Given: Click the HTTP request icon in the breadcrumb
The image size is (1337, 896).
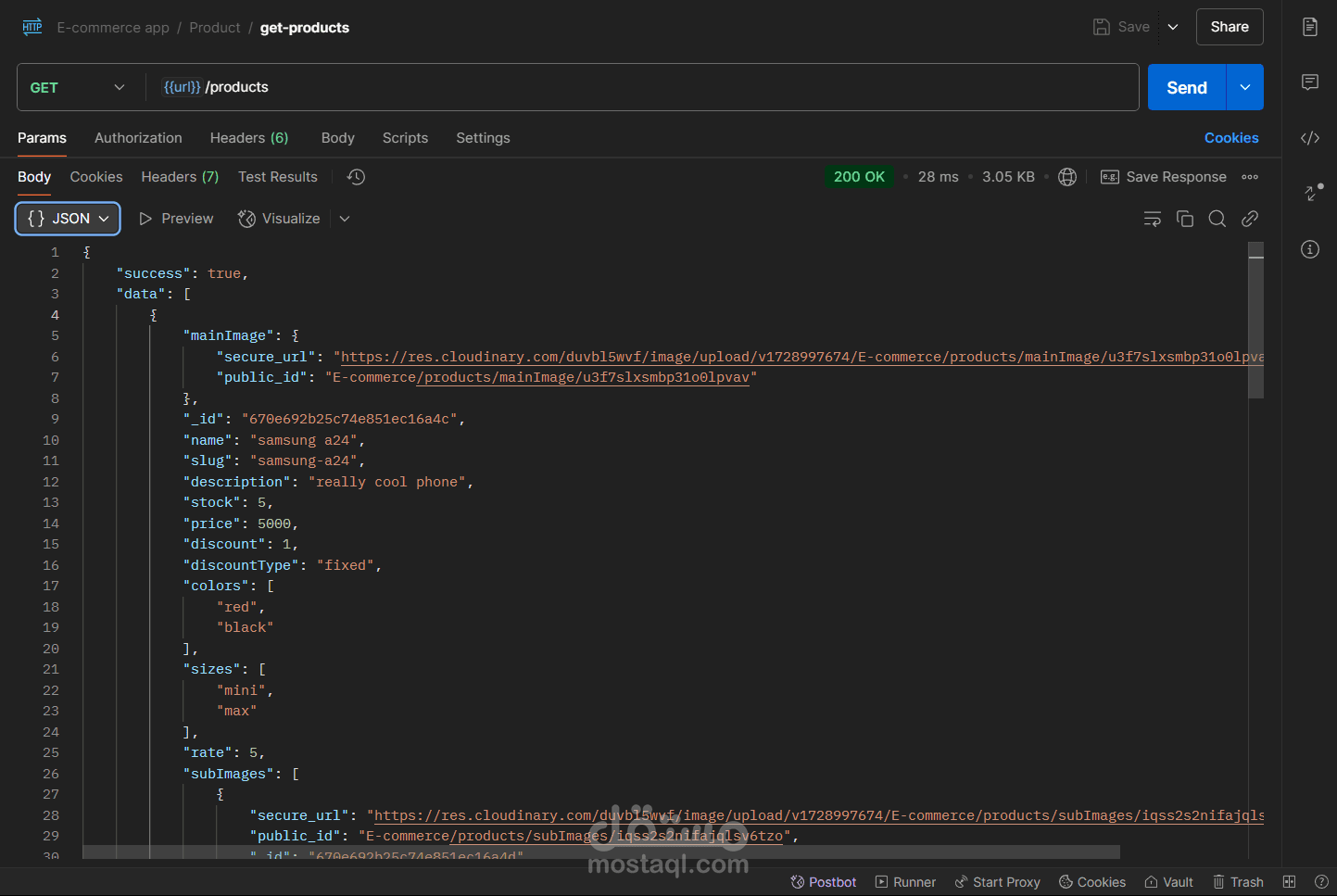Looking at the screenshot, I should (32, 27).
